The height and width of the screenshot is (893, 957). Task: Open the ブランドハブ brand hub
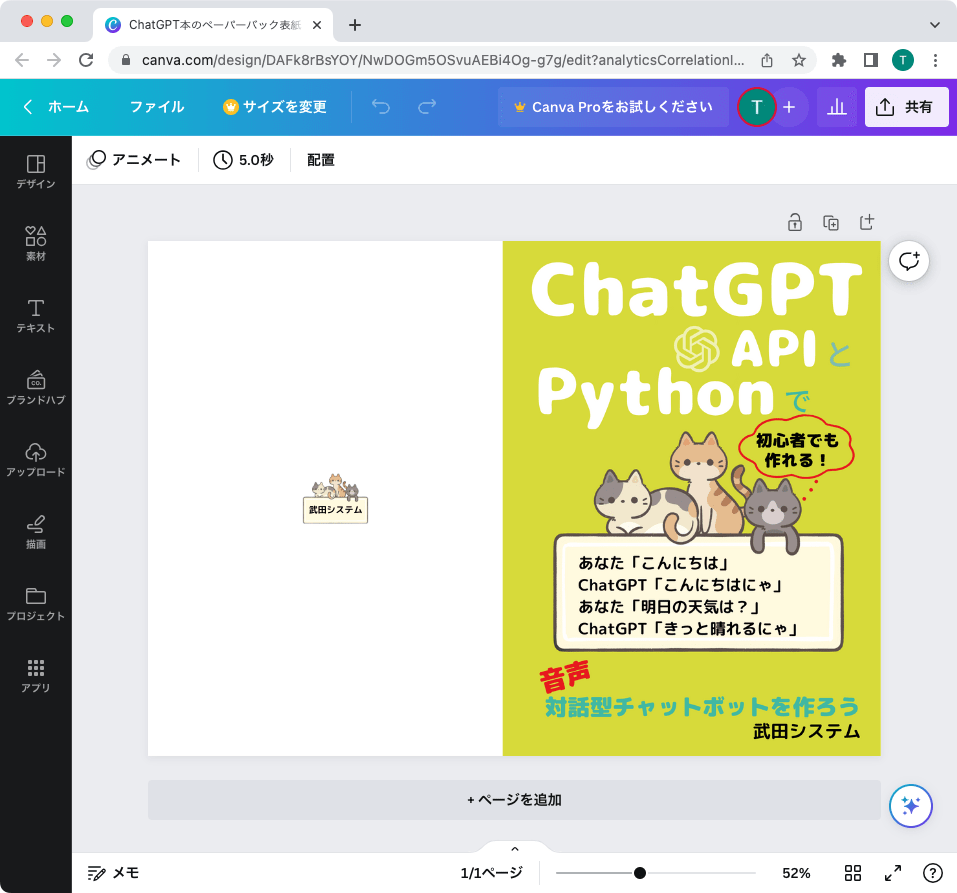[35, 388]
